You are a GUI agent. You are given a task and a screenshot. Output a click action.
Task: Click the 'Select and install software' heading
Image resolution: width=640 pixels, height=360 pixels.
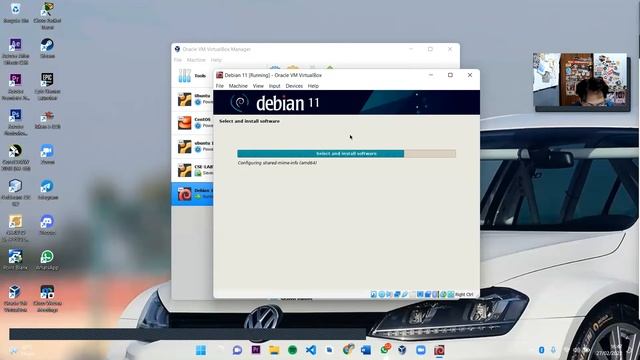click(249, 121)
